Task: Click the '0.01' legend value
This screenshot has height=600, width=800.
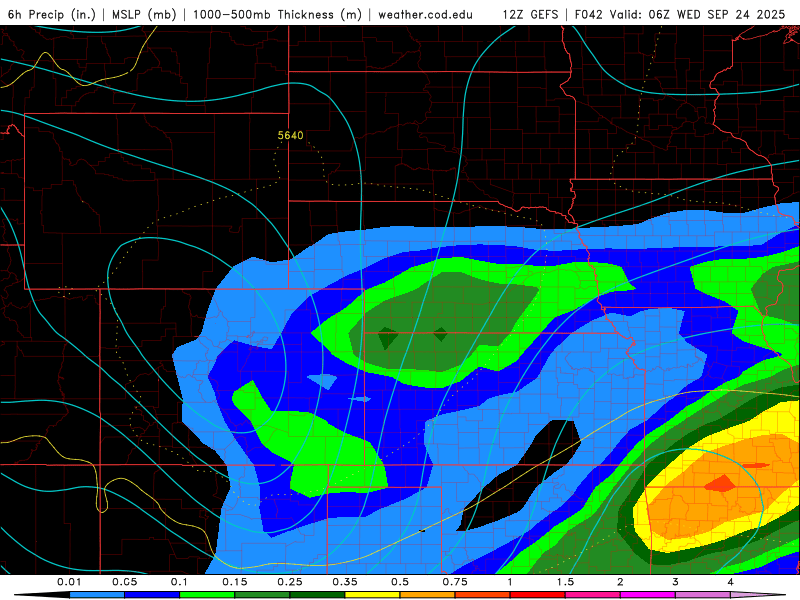Action: click(x=69, y=582)
